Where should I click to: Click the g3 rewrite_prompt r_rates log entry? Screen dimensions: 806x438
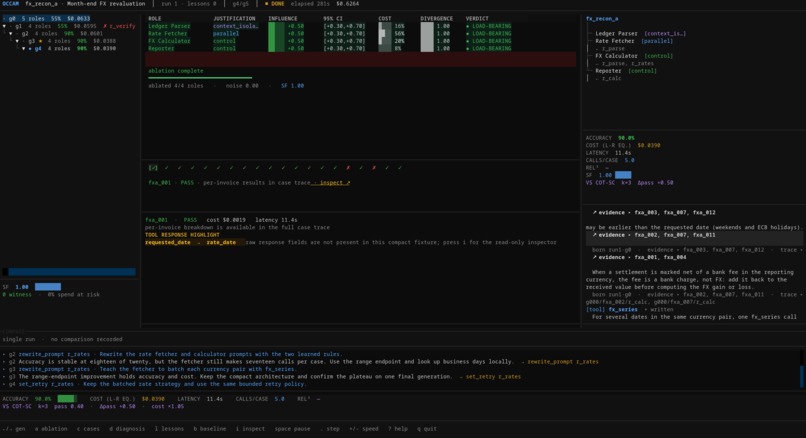(x=149, y=369)
